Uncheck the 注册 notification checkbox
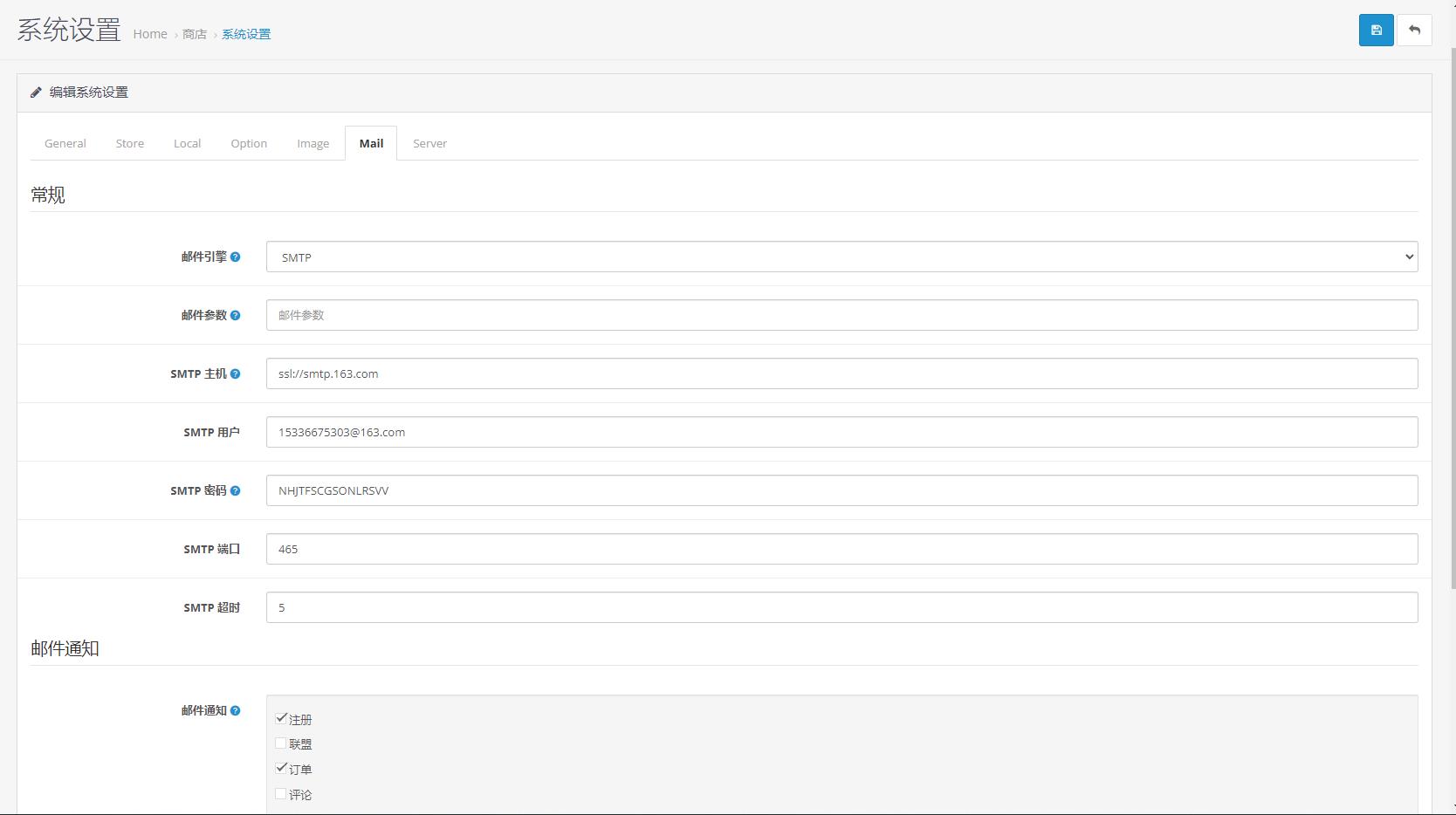 pyautogui.click(x=281, y=719)
